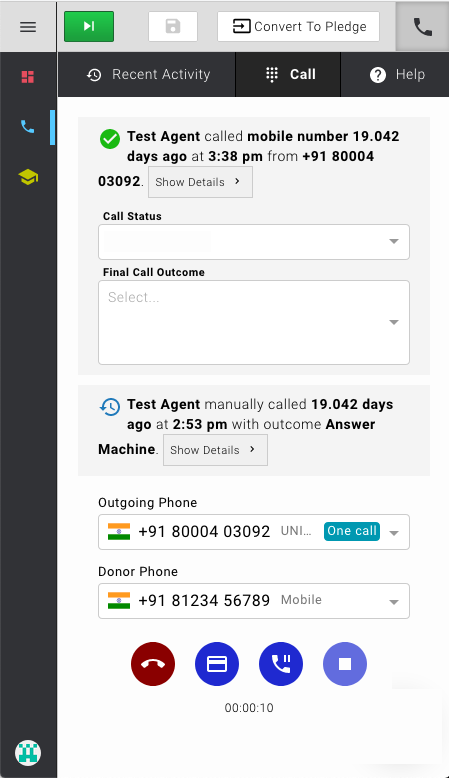The width and height of the screenshot is (449, 778).
Task: Click Convert To Pledge button
Action: 299,26
